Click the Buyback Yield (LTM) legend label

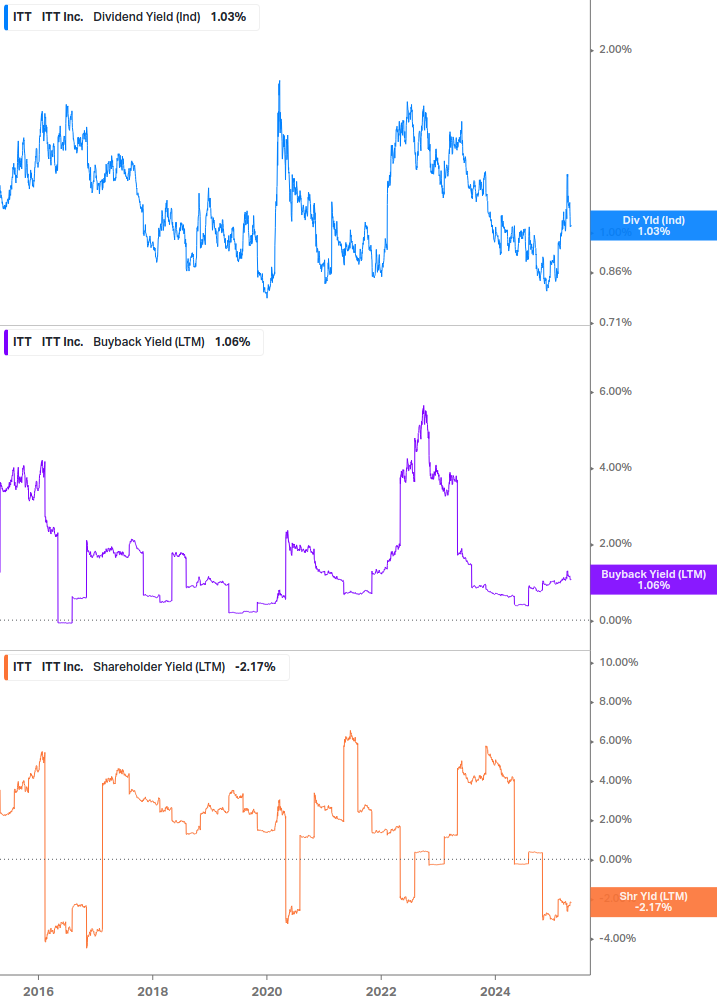pyautogui.click(x=149, y=342)
